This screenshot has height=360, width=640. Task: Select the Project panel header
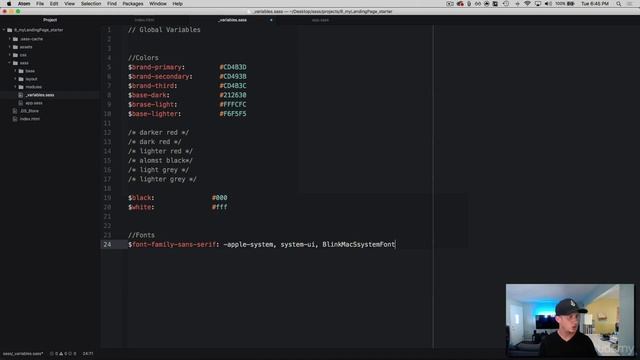point(50,20)
